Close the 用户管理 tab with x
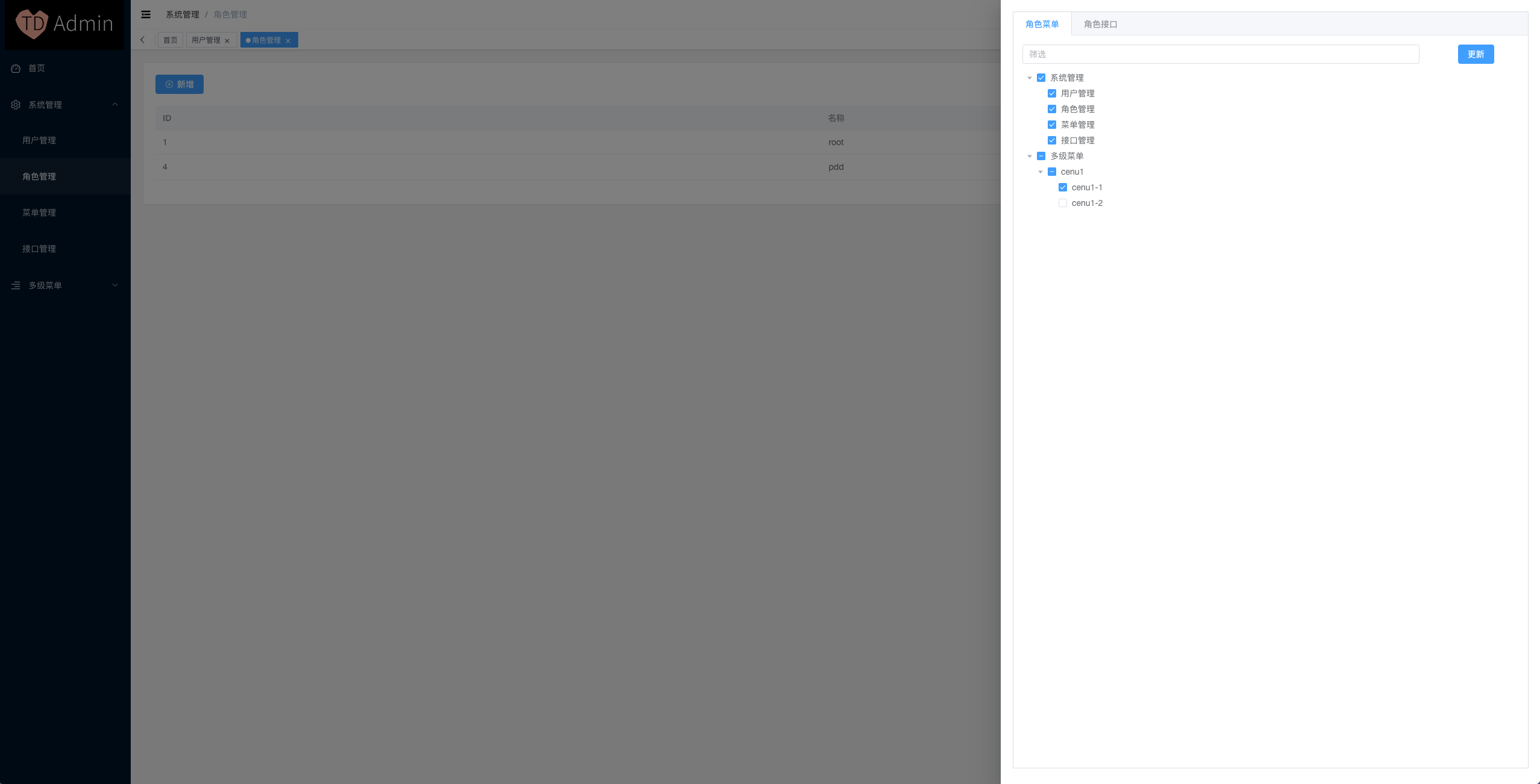1540x784 pixels. [x=227, y=41]
